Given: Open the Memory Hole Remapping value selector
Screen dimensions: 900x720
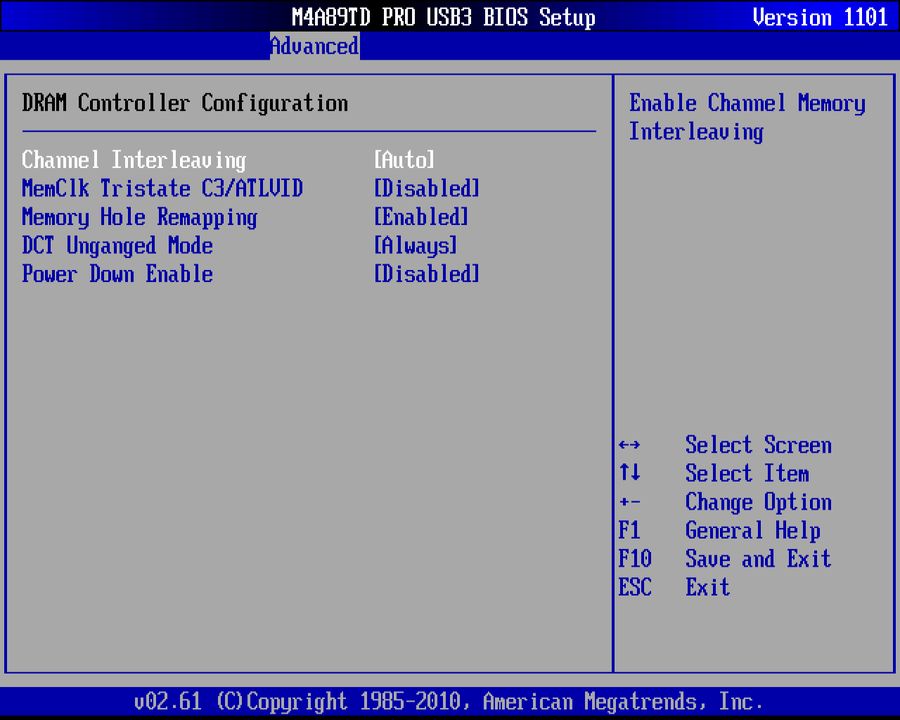Looking at the screenshot, I should (420, 217).
